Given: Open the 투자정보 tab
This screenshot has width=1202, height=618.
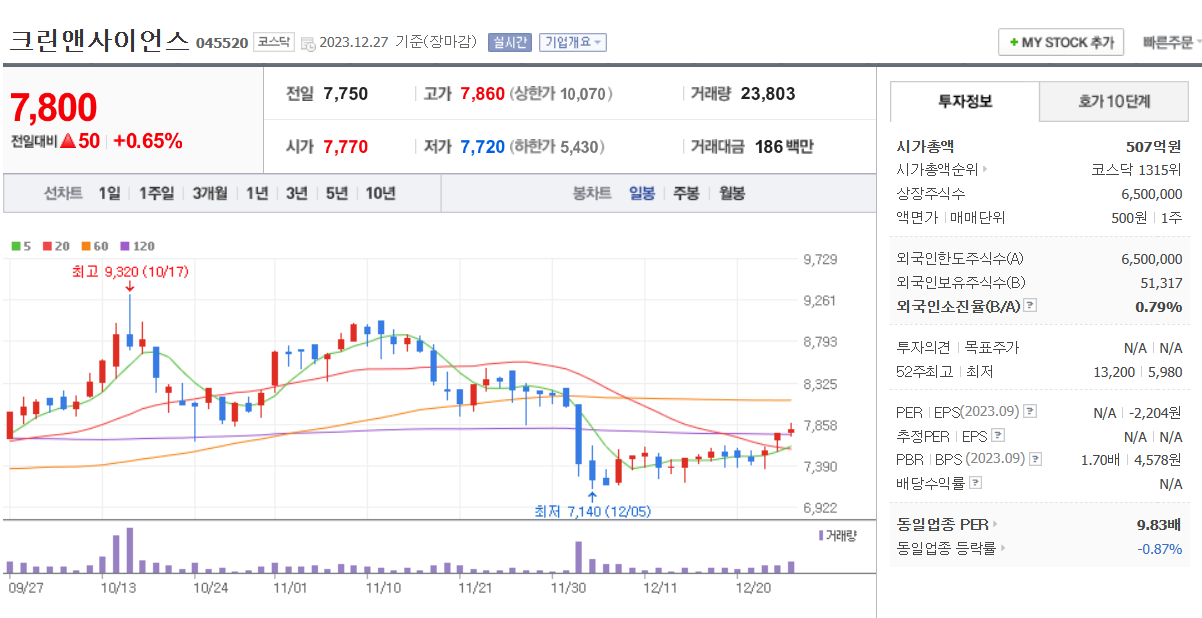Looking at the screenshot, I should click(965, 101).
